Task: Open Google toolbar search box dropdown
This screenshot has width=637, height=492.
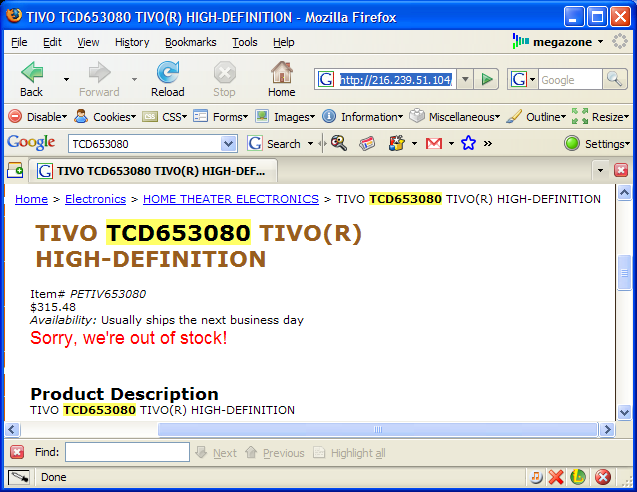Action: [x=229, y=143]
